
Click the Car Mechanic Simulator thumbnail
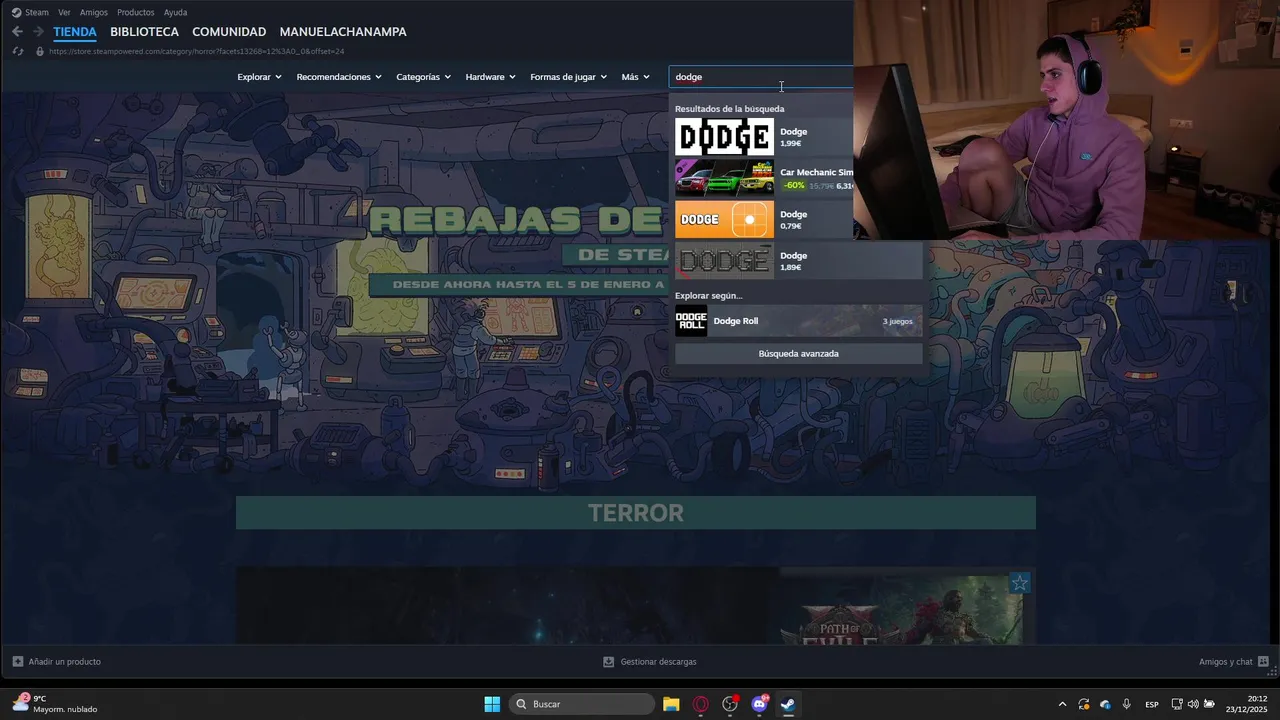tap(724, 178)
